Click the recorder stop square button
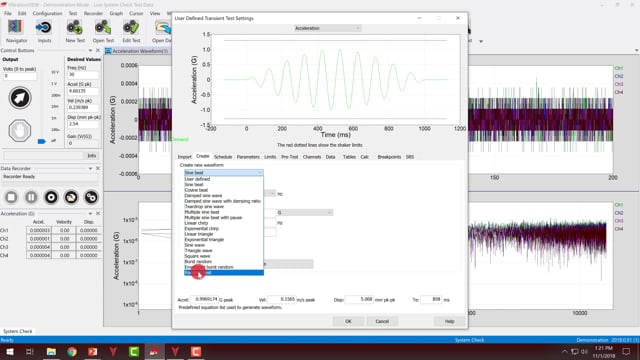 [x=11, y=198]
